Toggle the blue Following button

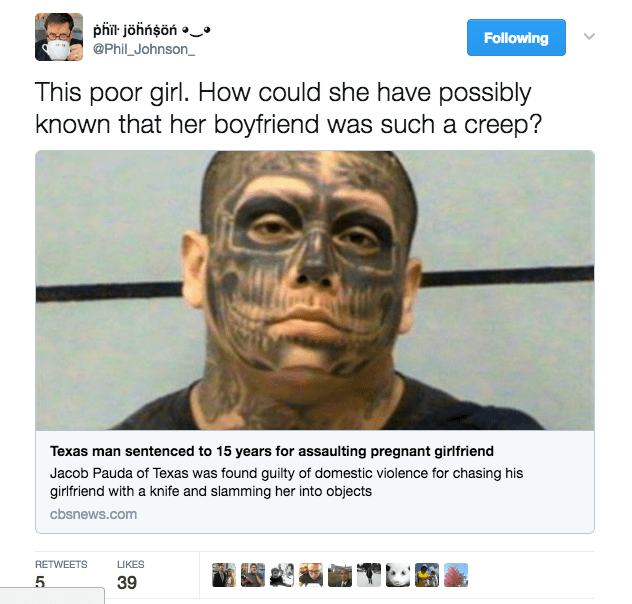pos(516,37)
